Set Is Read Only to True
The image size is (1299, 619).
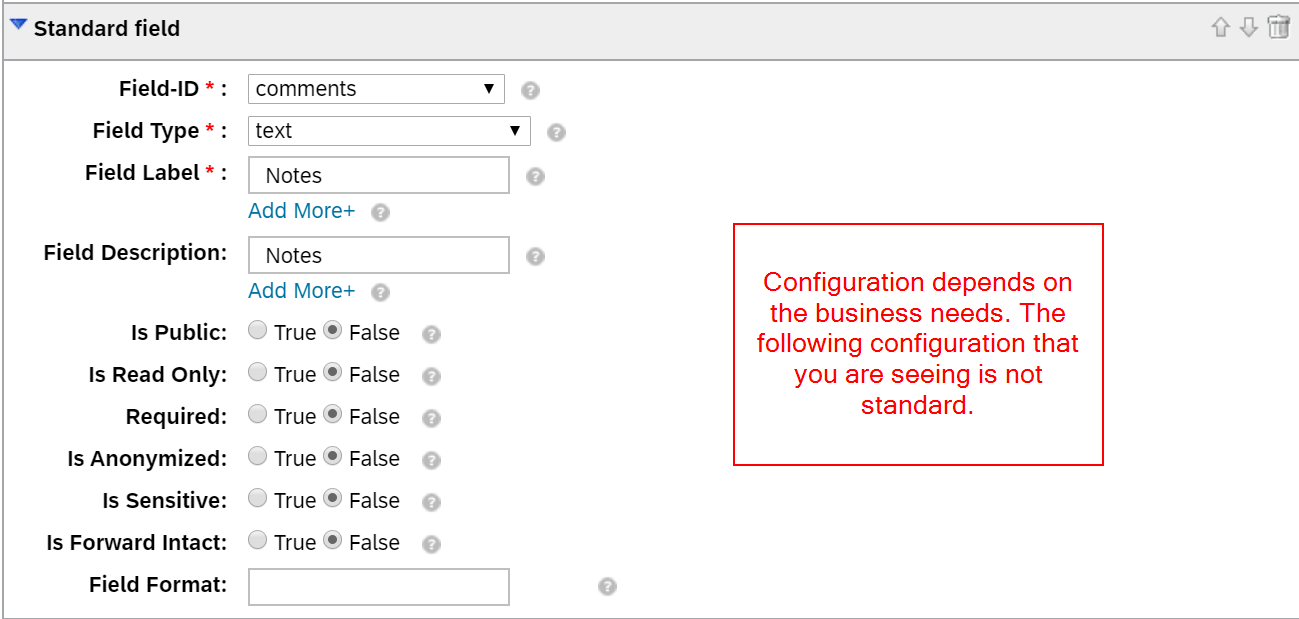coord(258,373)
